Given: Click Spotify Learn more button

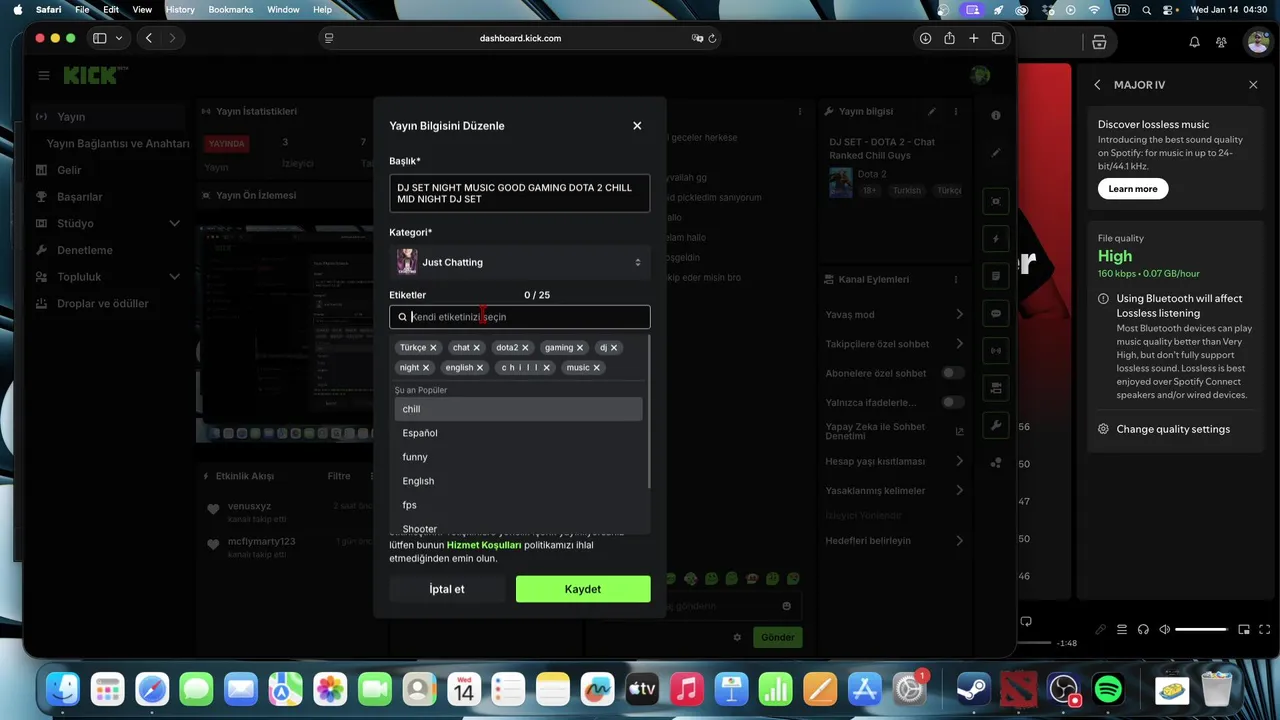Looking at the screenshot, I should 1133,189.
